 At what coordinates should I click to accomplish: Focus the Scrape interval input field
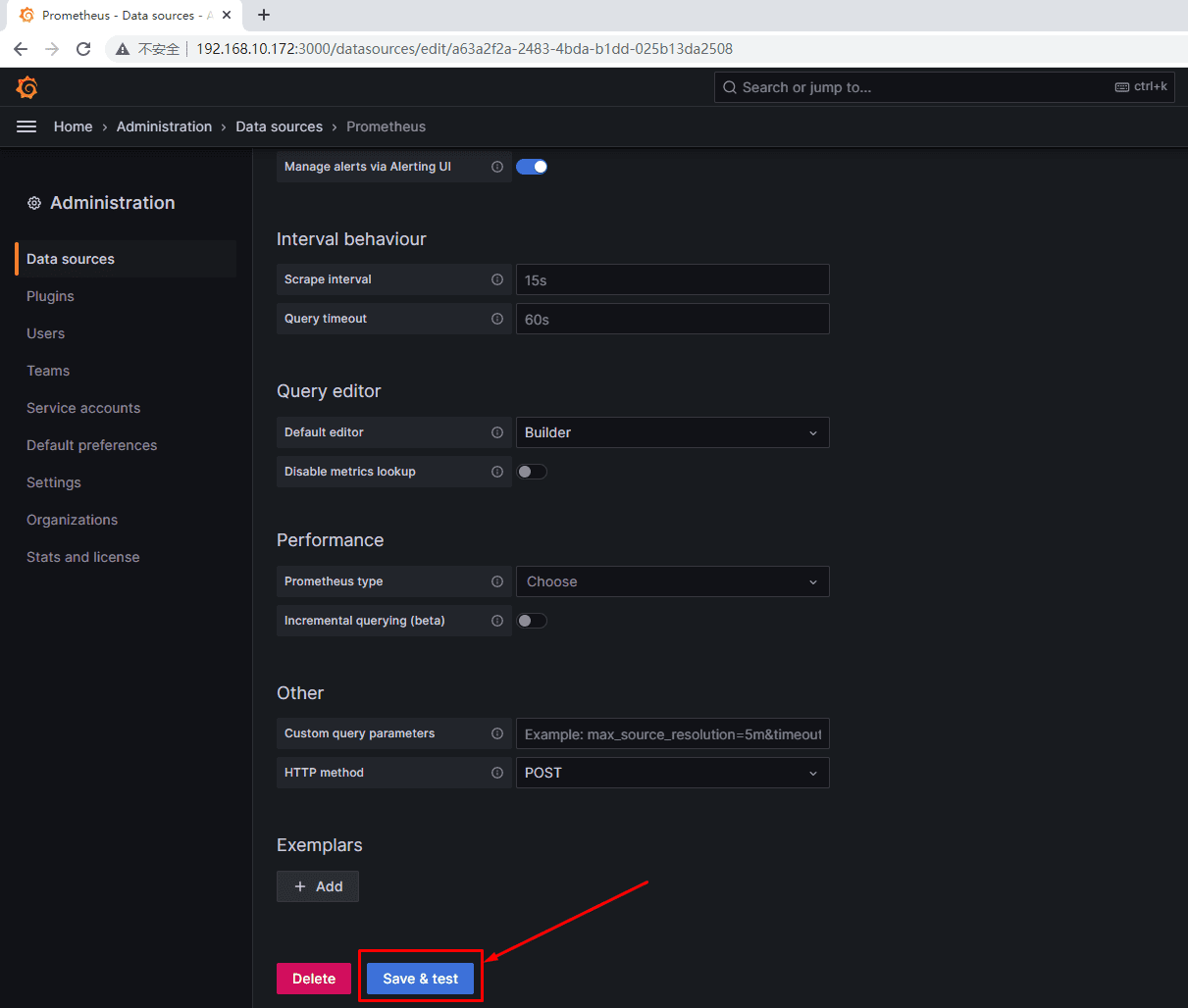(673, 279)
